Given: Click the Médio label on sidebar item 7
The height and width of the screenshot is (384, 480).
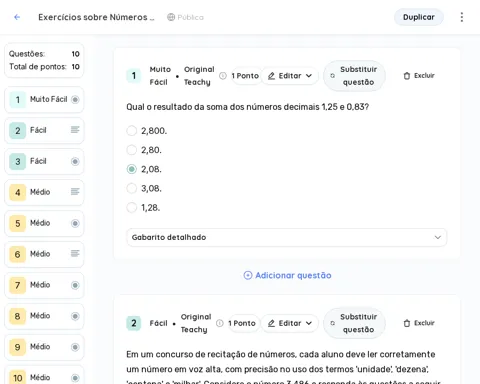Looking at the screenshot, I should [x=40, y=285].
